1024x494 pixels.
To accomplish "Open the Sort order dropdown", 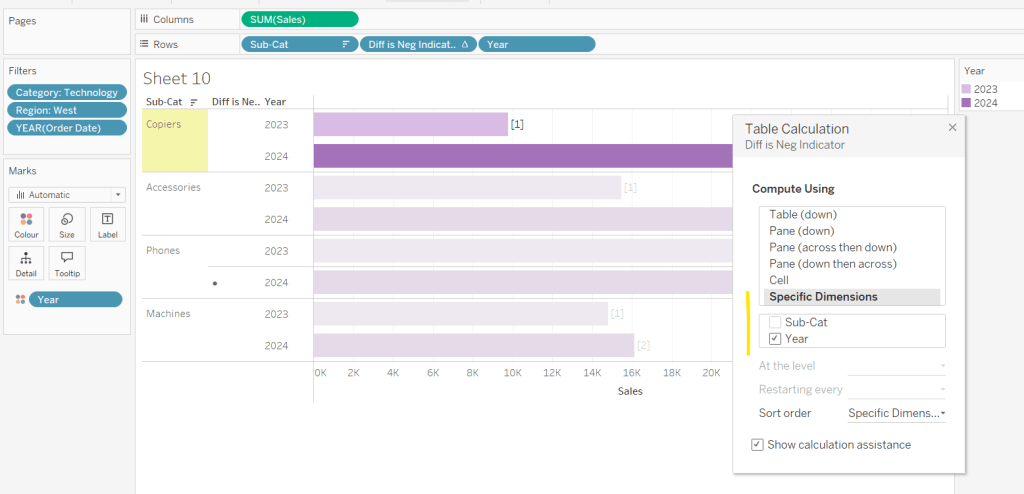I will pos(896,413).
